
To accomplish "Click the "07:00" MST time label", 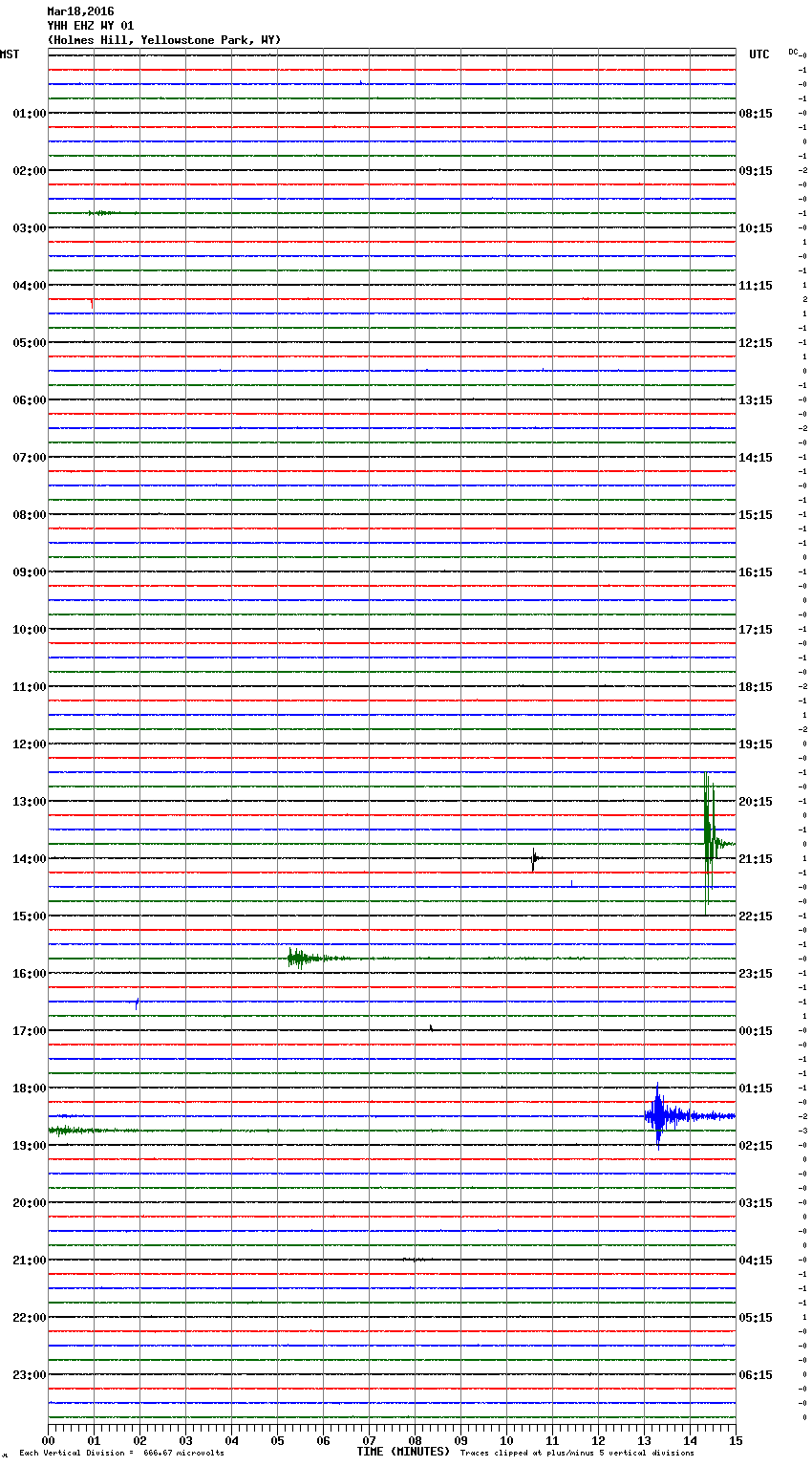I will (30, 458).
